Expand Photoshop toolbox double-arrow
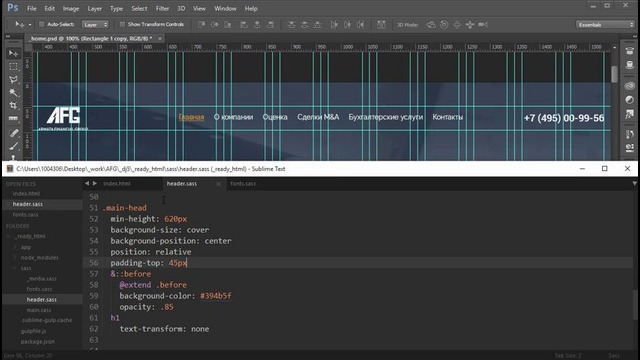Image resolution: width=640 pixels, height=360 pixels. click(8, 36)
